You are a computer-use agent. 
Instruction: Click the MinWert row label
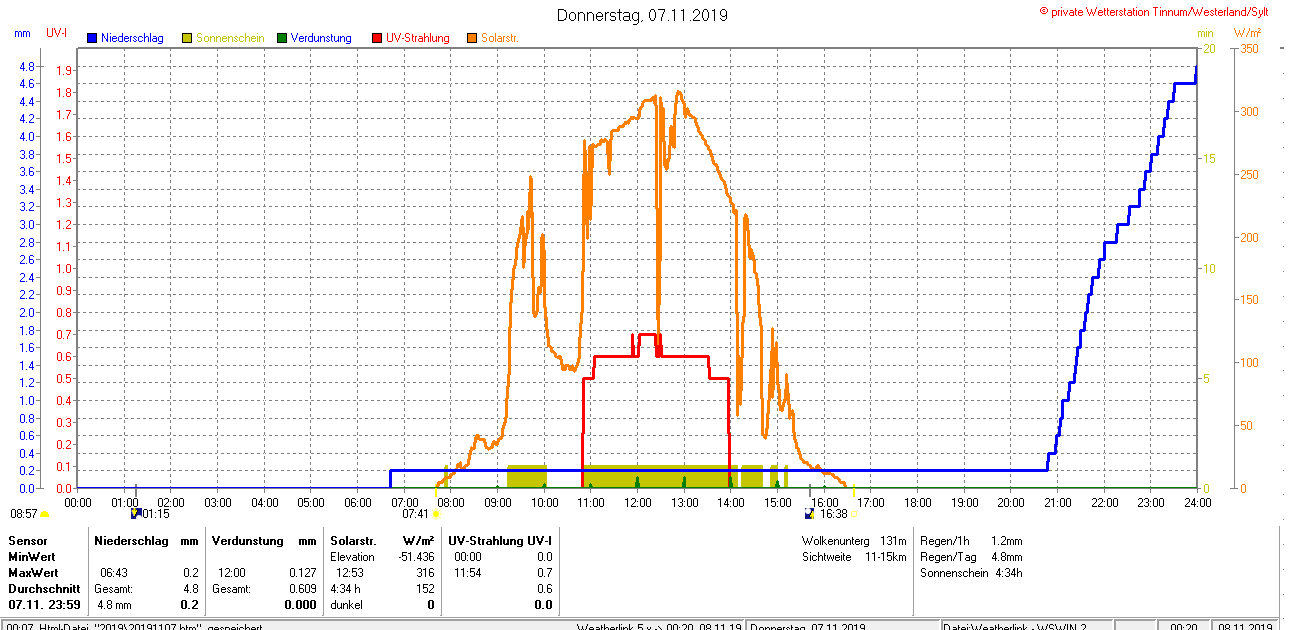pyautogui.click(x=32, y=556)
